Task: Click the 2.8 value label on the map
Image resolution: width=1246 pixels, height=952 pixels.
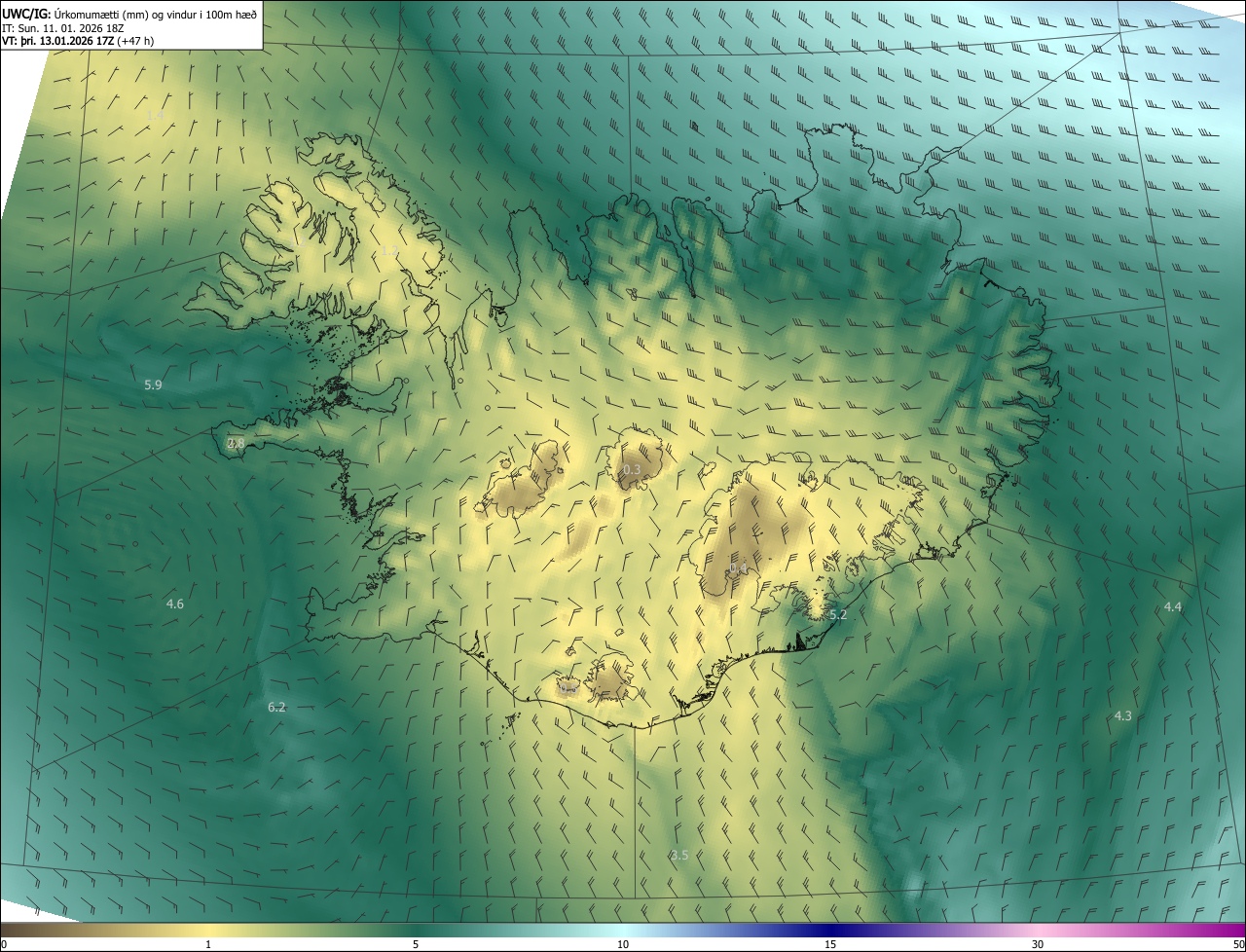Action: point(236,443)
